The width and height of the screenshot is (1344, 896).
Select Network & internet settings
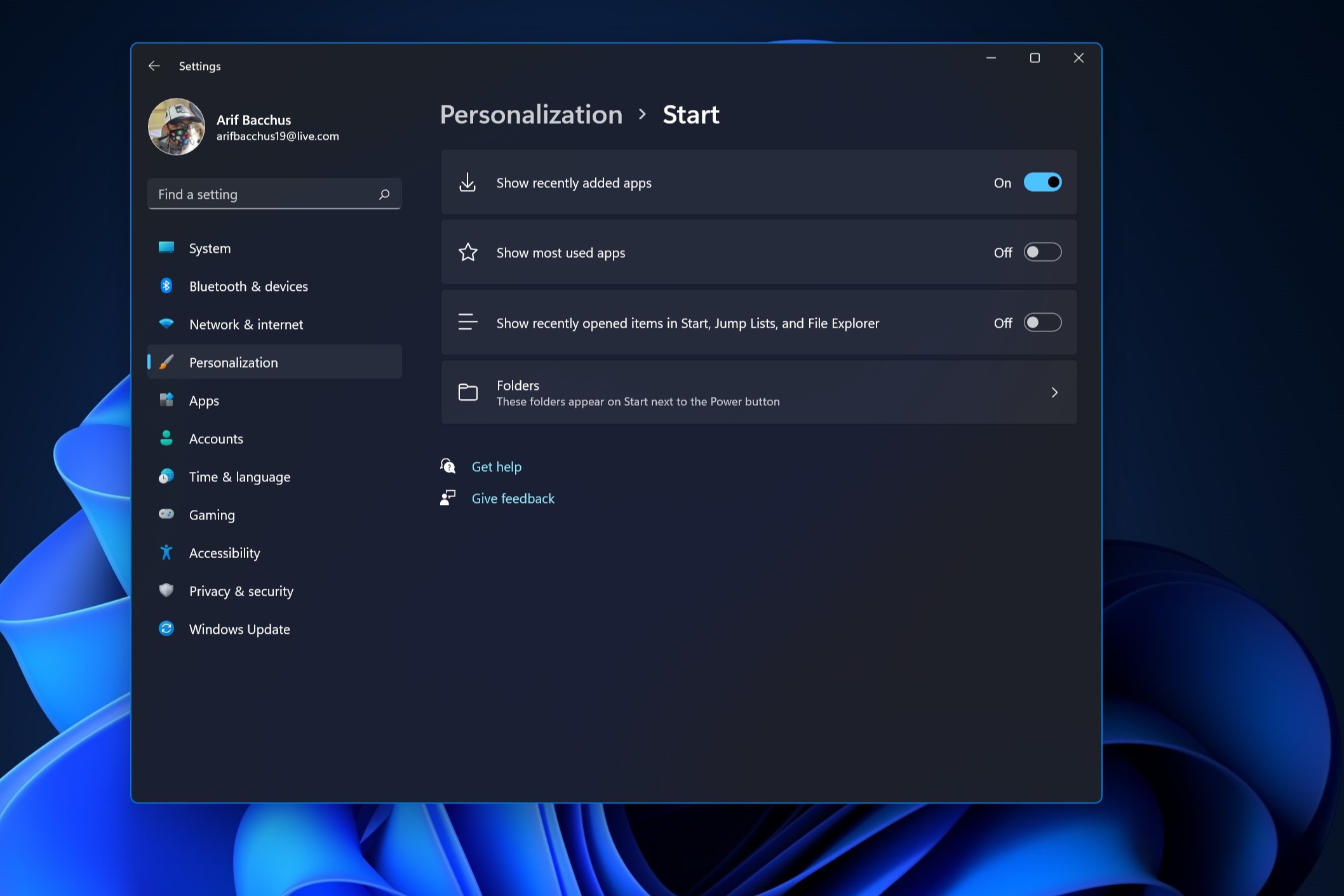pyautogui.click(x=246, y=323)
